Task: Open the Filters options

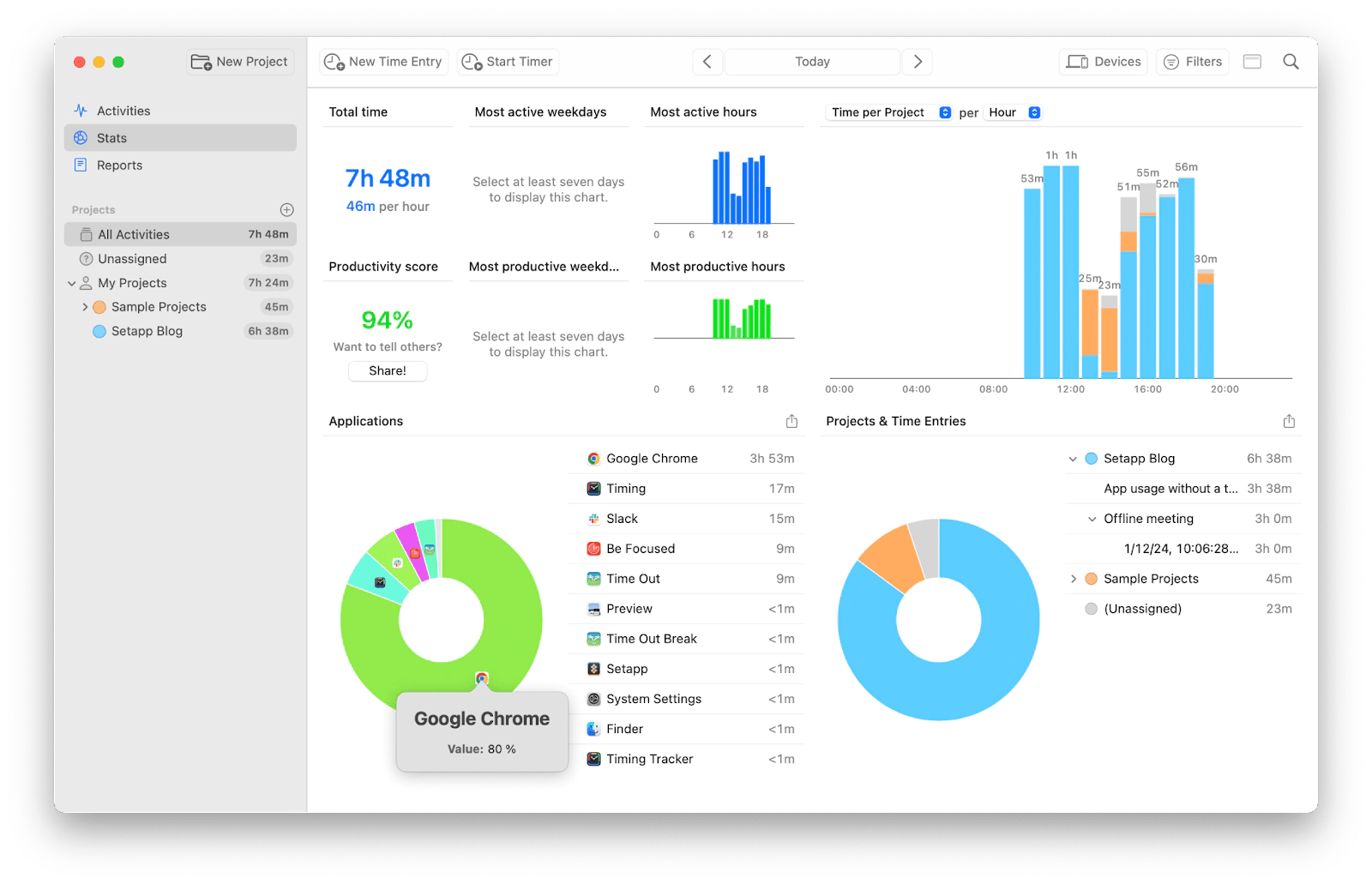Action: coord(1192,61)
